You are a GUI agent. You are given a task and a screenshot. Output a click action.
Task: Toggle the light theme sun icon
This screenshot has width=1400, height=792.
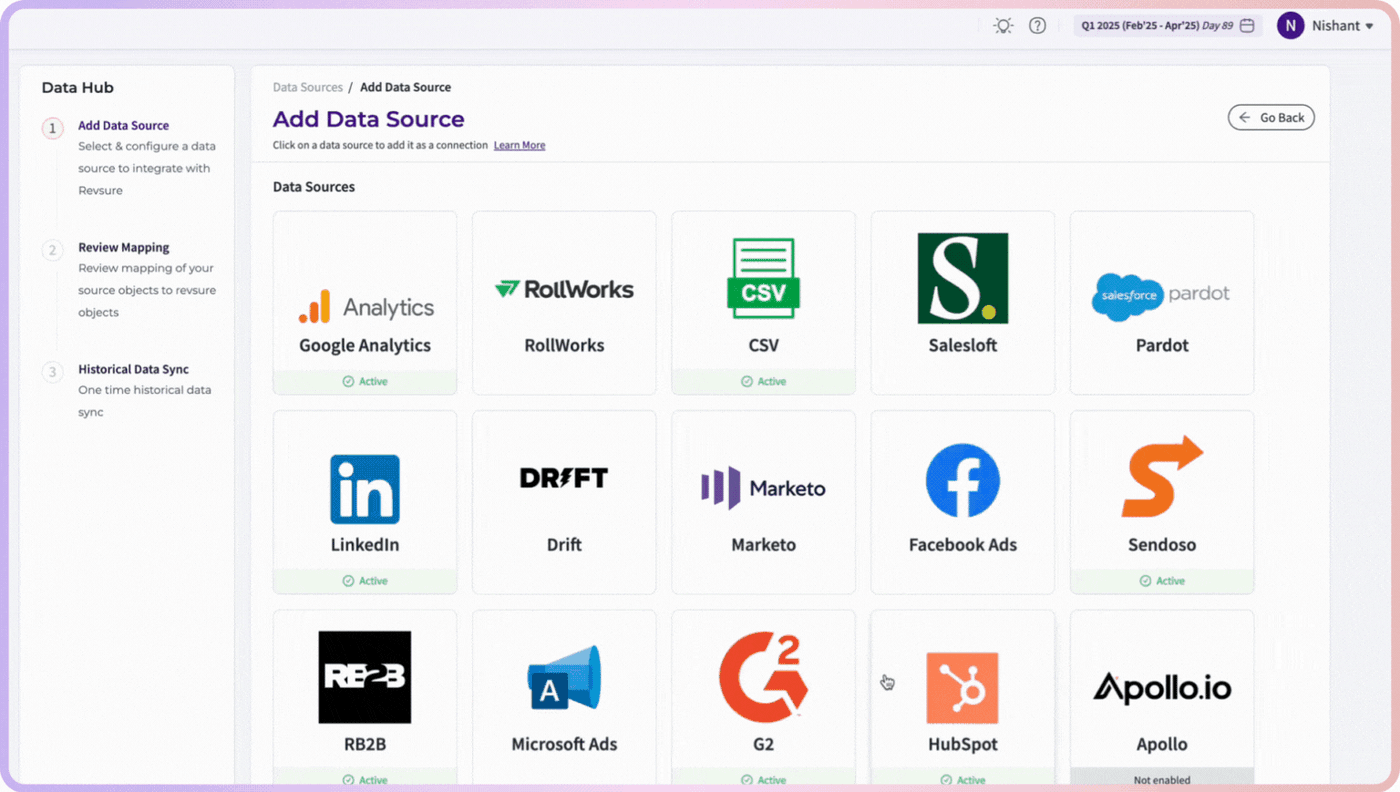tap(1003, 26)
